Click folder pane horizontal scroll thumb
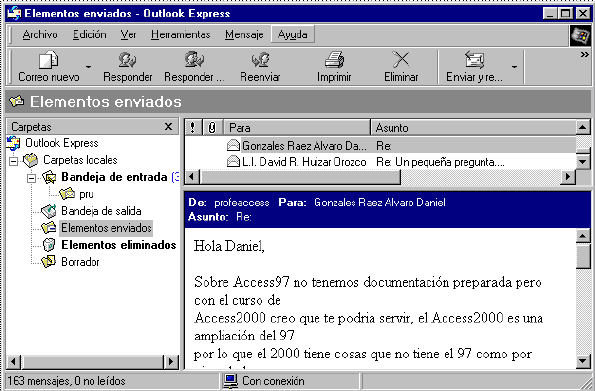 coord(93,362)
